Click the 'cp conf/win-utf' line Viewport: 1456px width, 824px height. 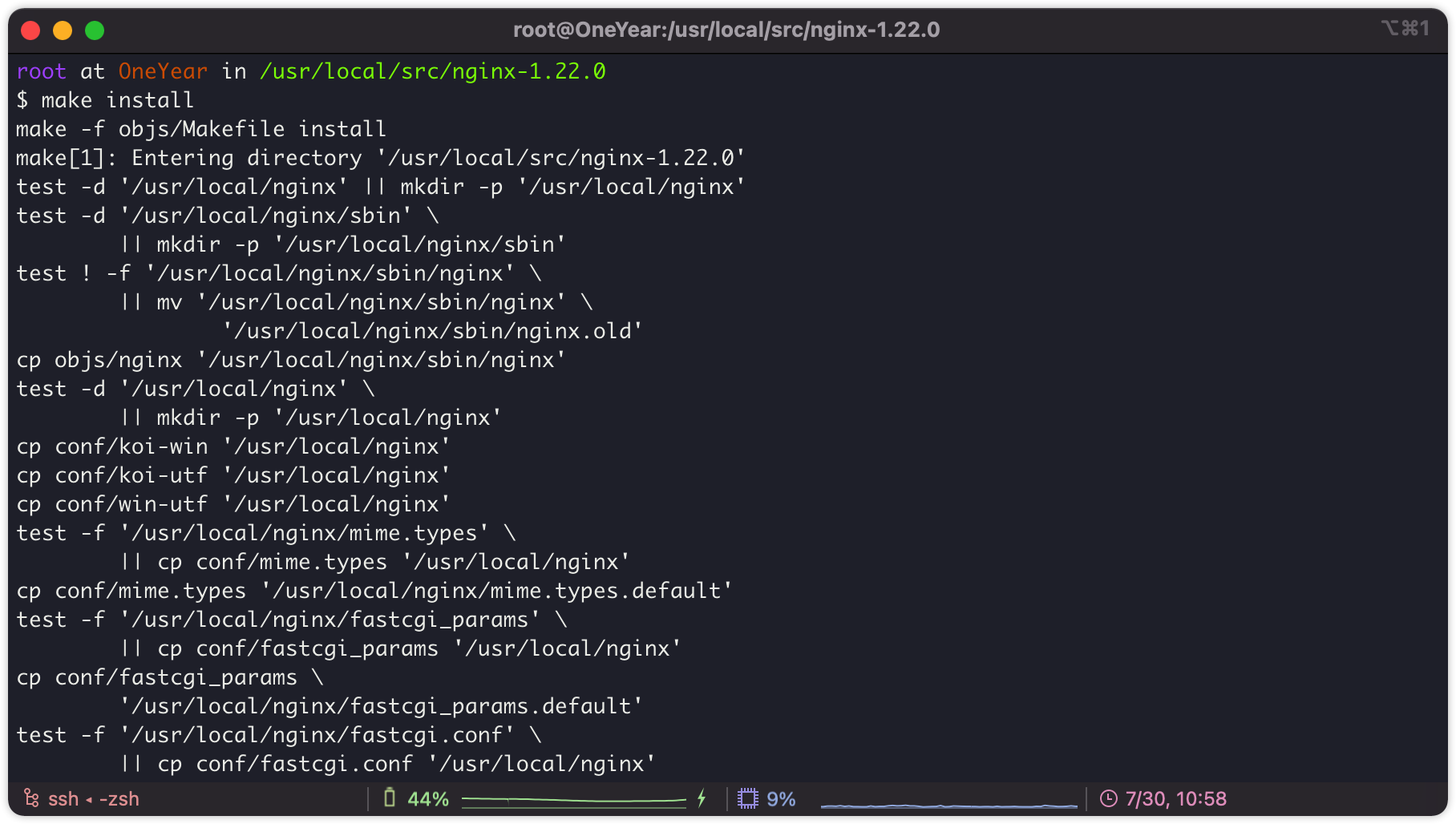point(233,504)
